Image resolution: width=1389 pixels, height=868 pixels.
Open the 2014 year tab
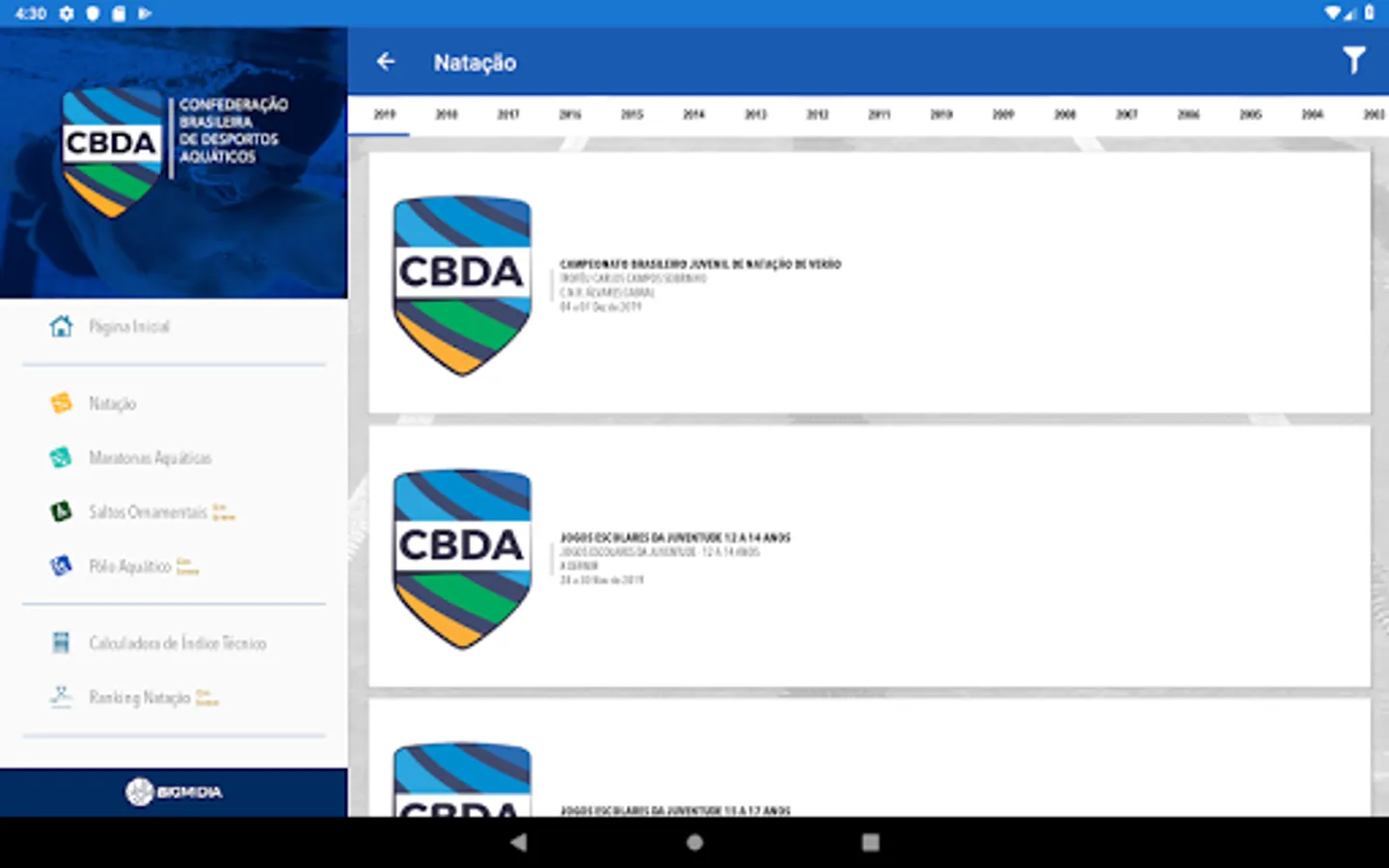[x=694, y=114]
